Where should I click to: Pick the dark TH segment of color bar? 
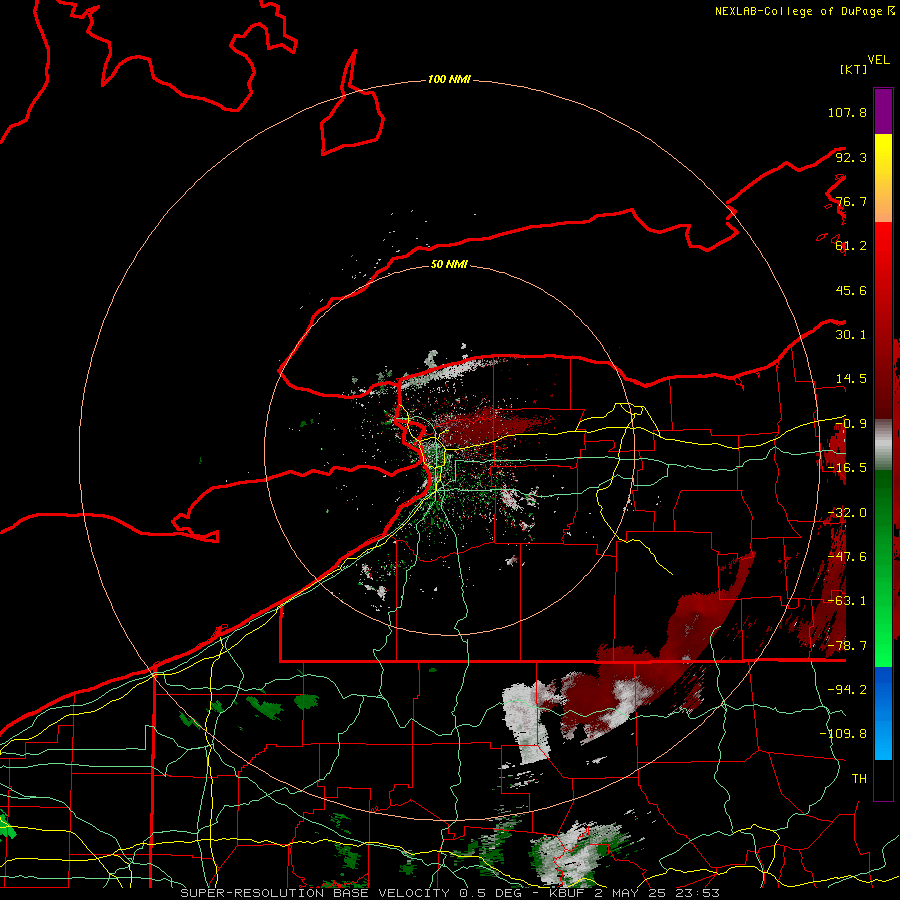pos(883,780)
